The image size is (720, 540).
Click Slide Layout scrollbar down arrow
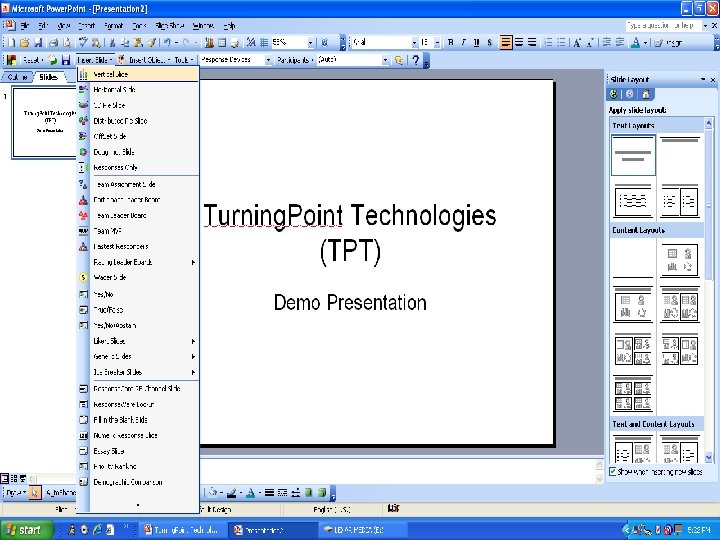pyautogui.click(x=708, y=457)
